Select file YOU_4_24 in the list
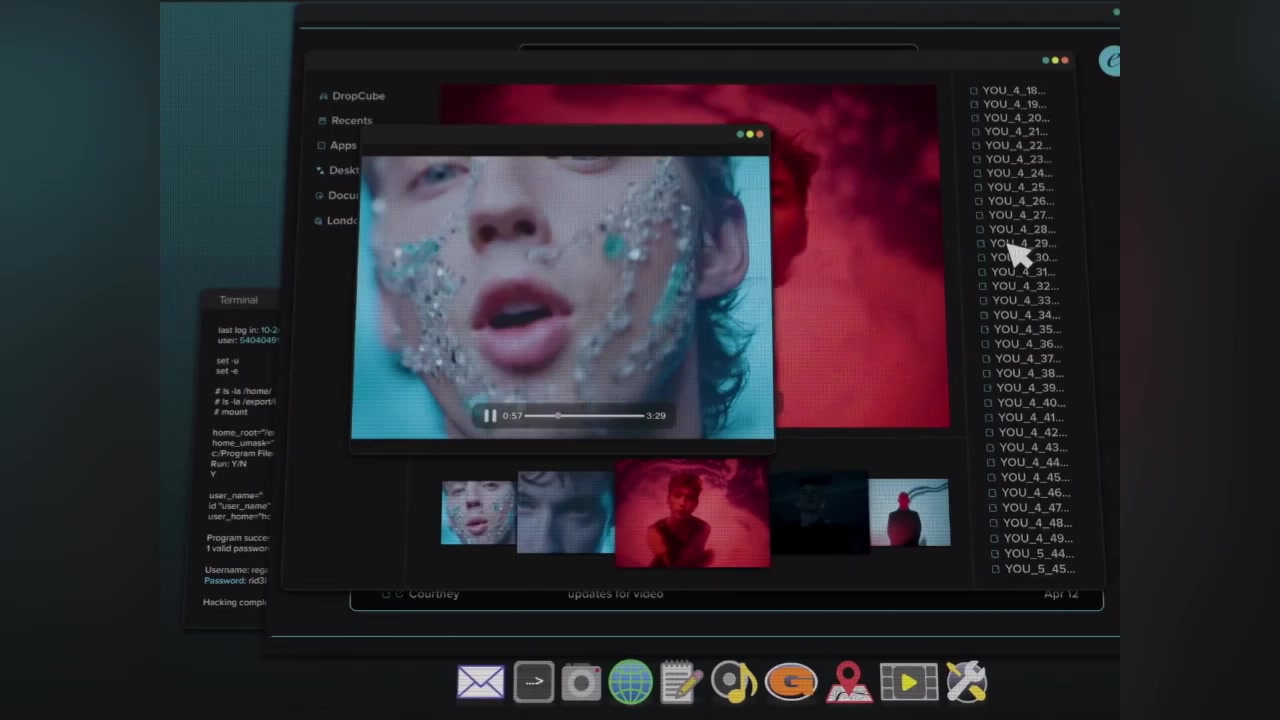The height and width of the screenshot is (720, 1280). coord(1019,173)
